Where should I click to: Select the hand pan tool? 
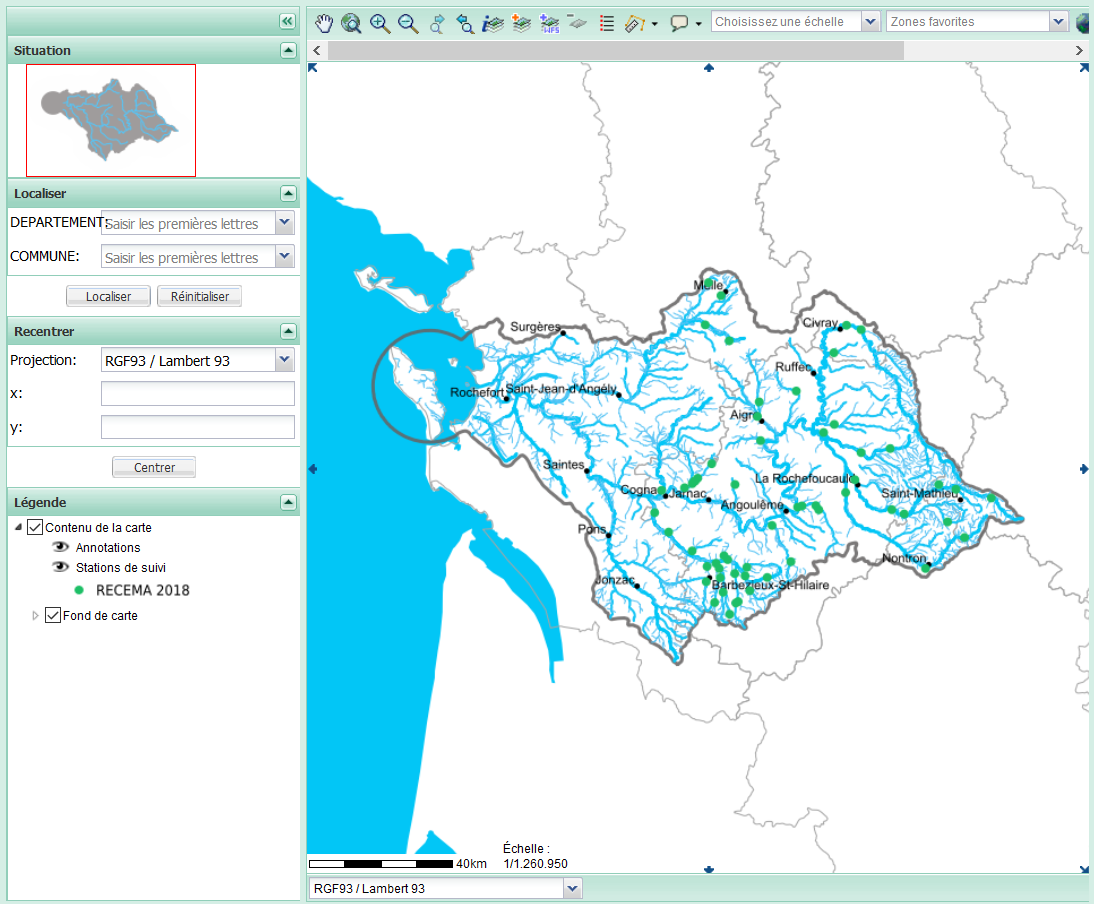[324, 23]
